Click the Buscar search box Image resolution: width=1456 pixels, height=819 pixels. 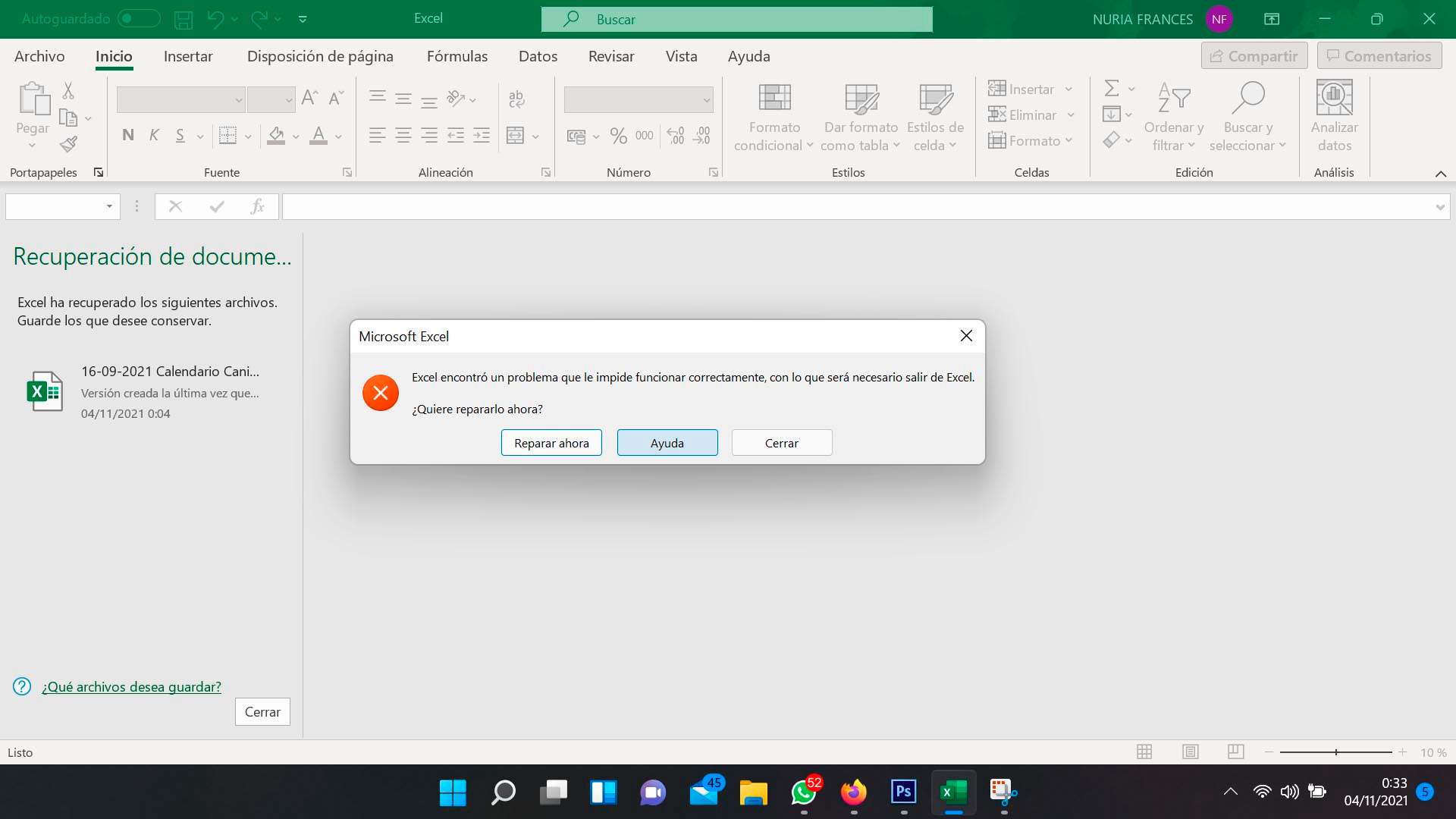click(737, 19)
